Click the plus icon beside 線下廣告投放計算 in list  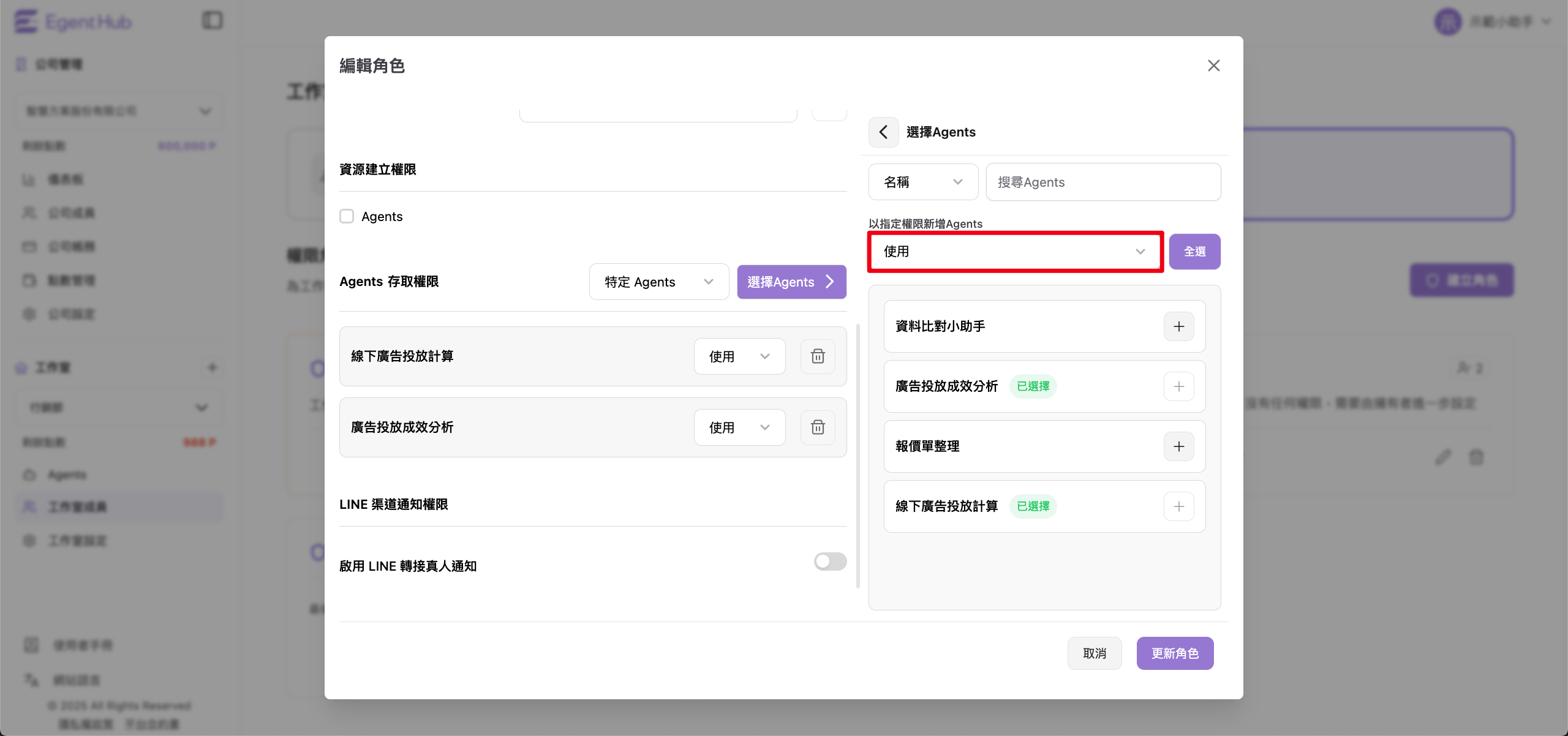(1178, 506)
